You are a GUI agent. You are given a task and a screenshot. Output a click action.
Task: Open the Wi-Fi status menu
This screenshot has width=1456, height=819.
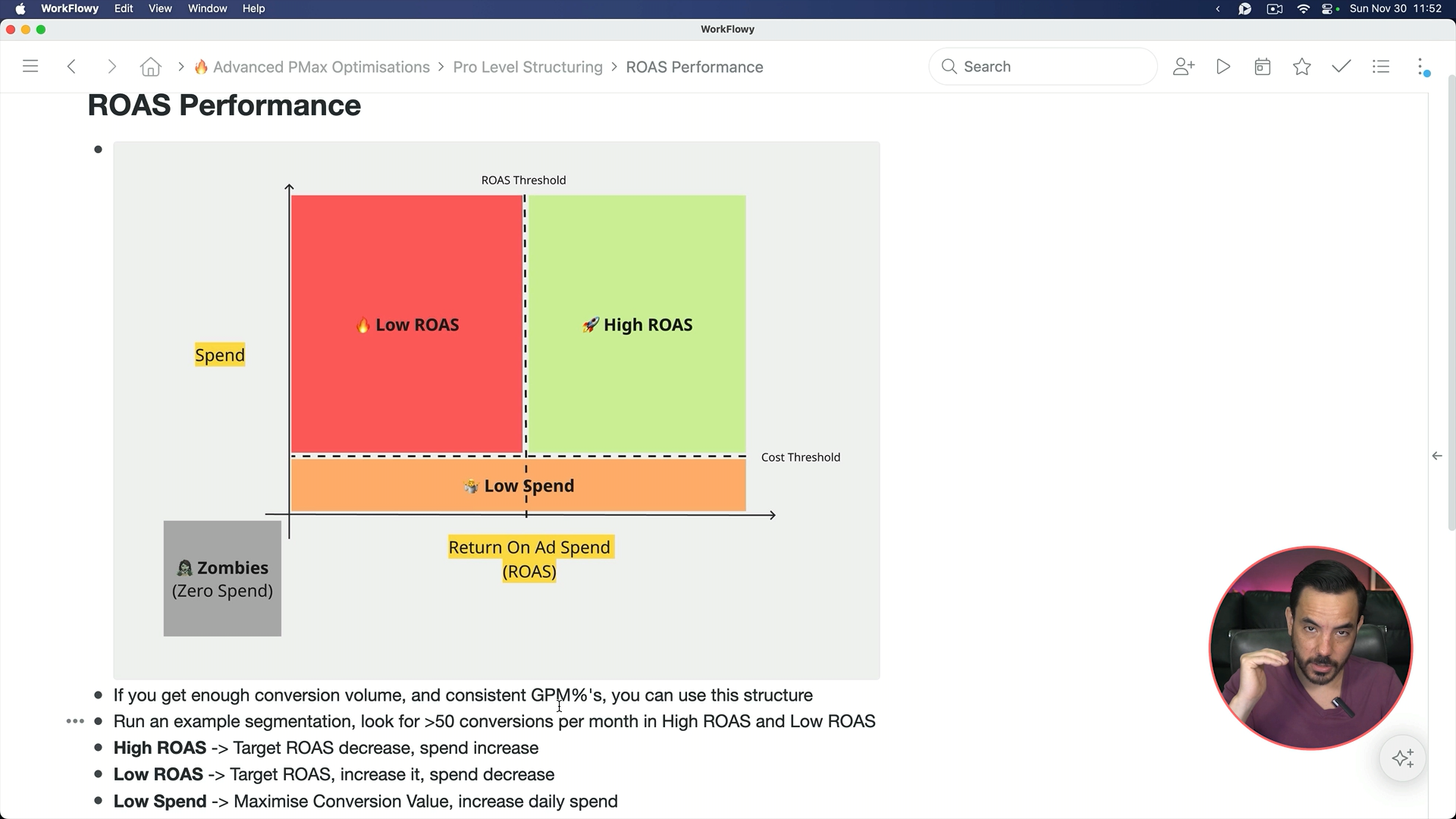(x=1303, y=8)
